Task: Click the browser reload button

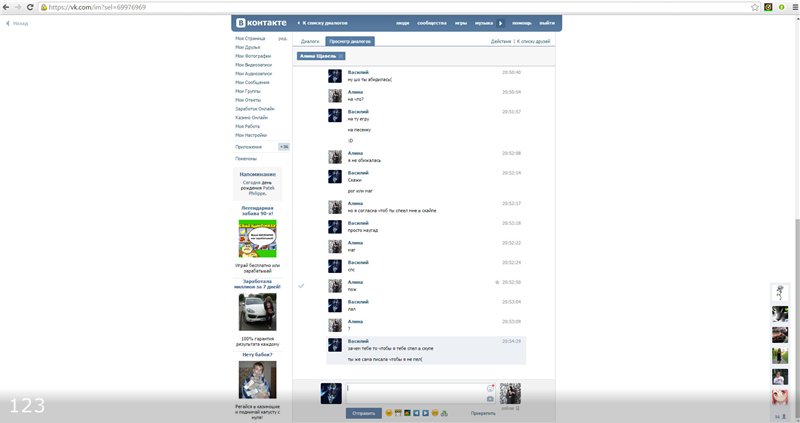Action: coord(31,6)
